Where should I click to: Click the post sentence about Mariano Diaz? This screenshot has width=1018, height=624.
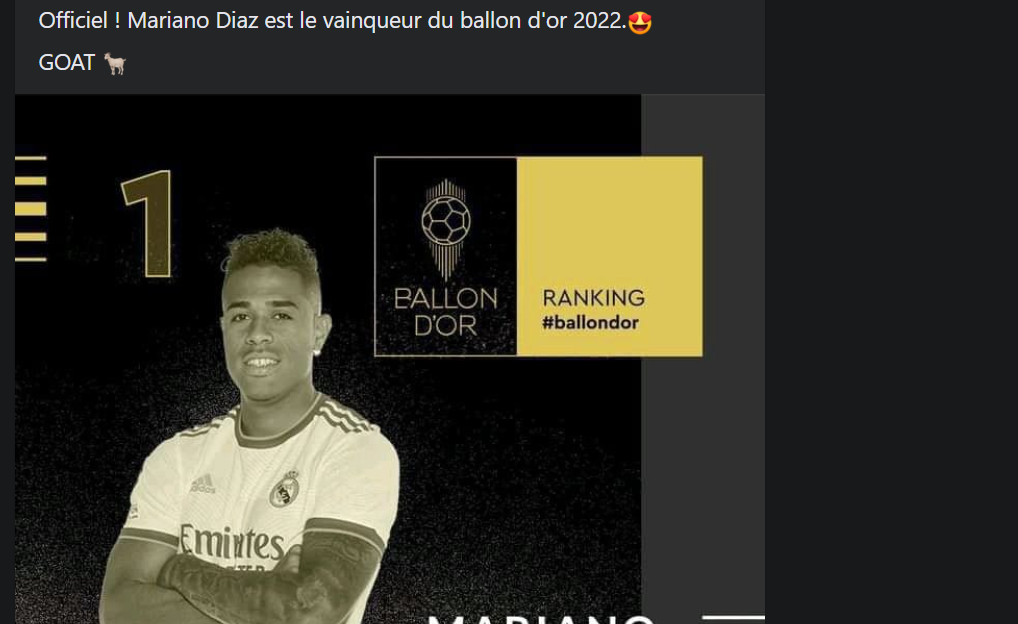coord(332,21)
